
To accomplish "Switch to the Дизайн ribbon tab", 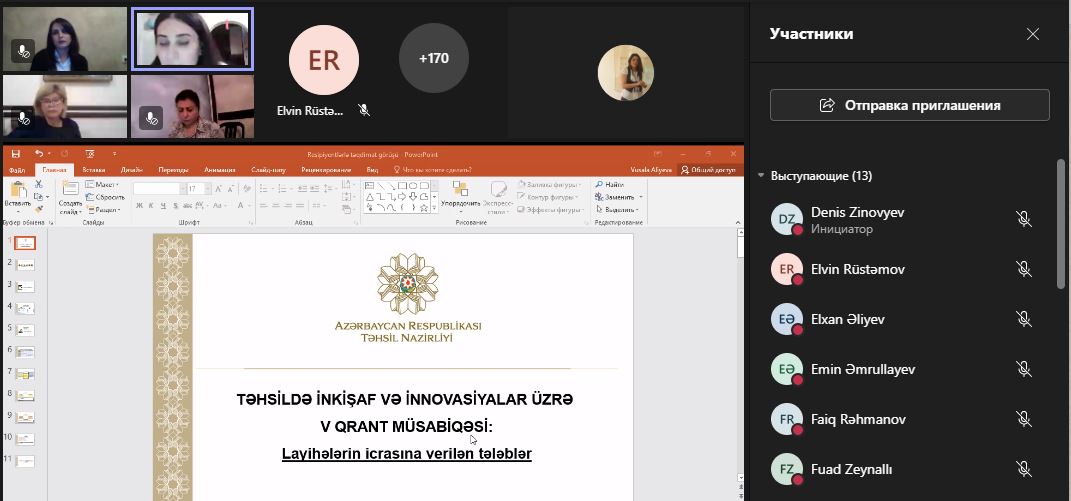I will pos(132,170).
